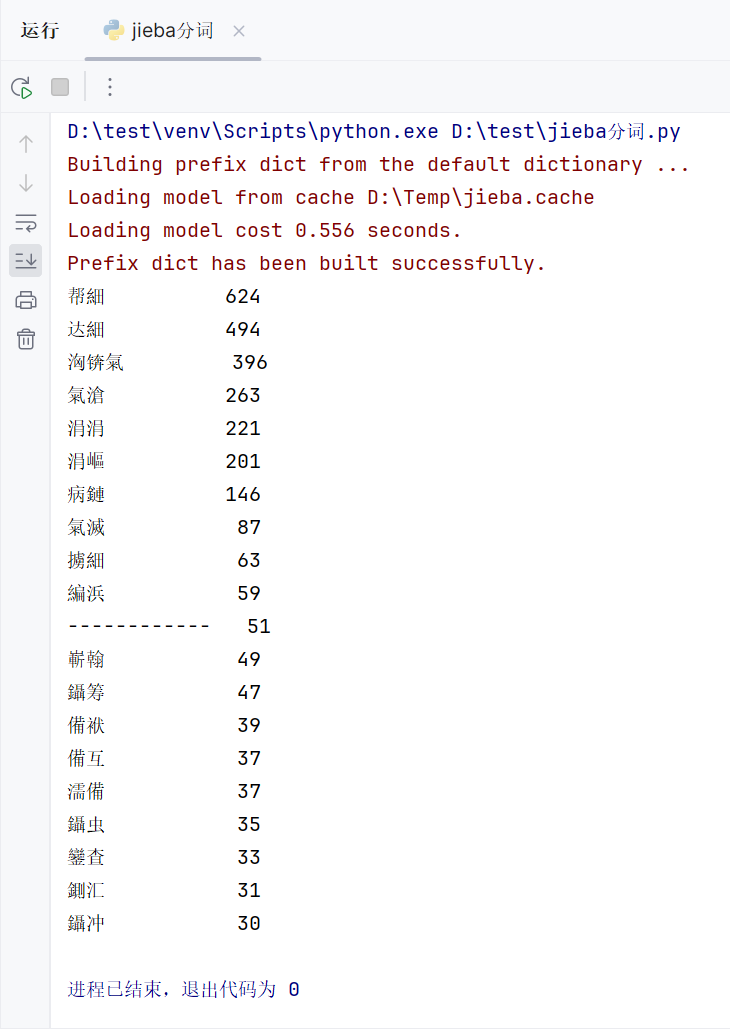Toggle soft-wrap for console output
This screenshot has height=1029, width=730.
26,222
